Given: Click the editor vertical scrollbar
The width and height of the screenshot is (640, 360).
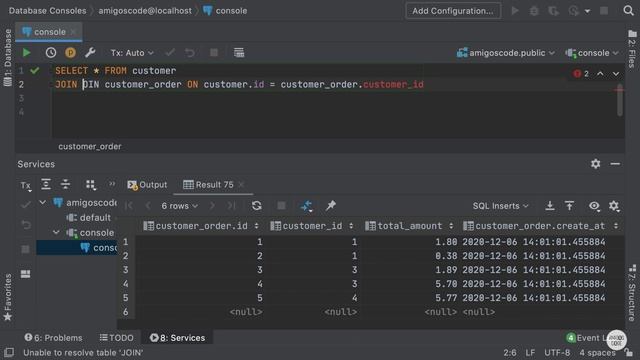Looking at the screenshot, I should [x=620, y=100].
